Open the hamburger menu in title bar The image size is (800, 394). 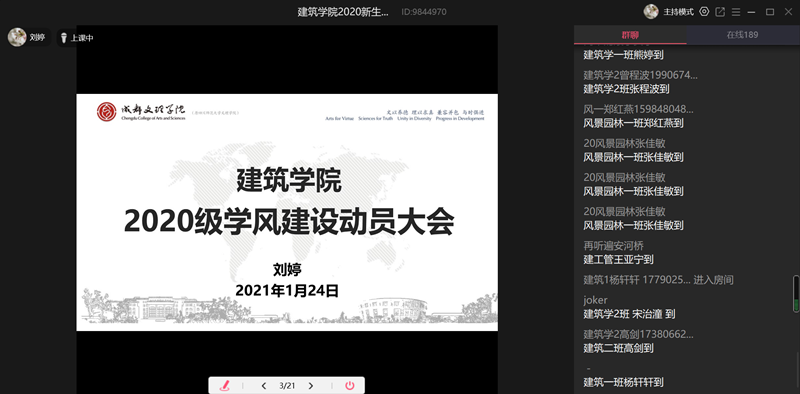point(736,12)
